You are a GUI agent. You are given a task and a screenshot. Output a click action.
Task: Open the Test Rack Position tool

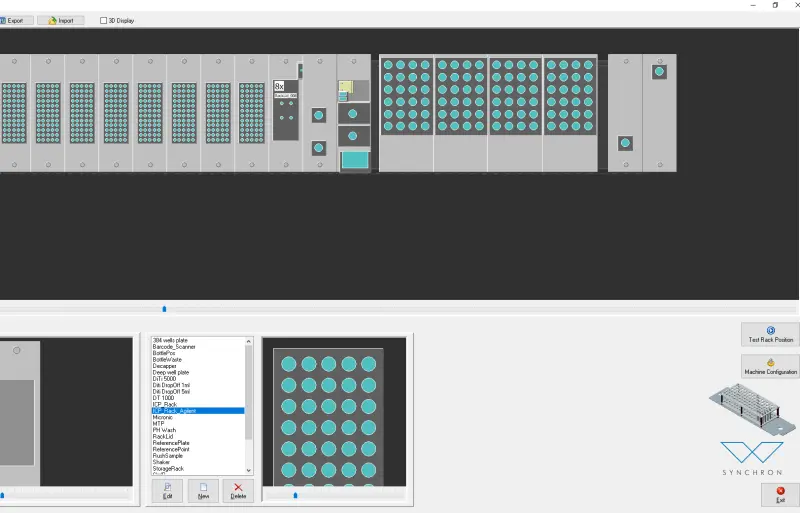pos(770,335)
